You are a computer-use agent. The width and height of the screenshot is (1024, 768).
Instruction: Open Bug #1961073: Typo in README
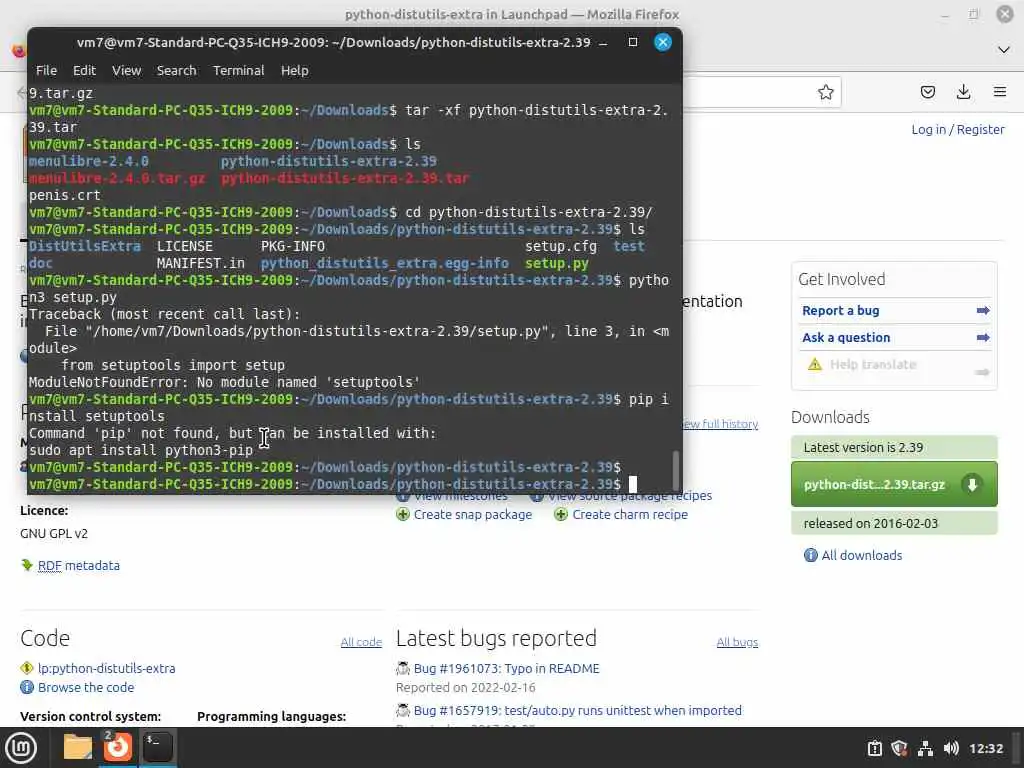[x=507, y=669]
